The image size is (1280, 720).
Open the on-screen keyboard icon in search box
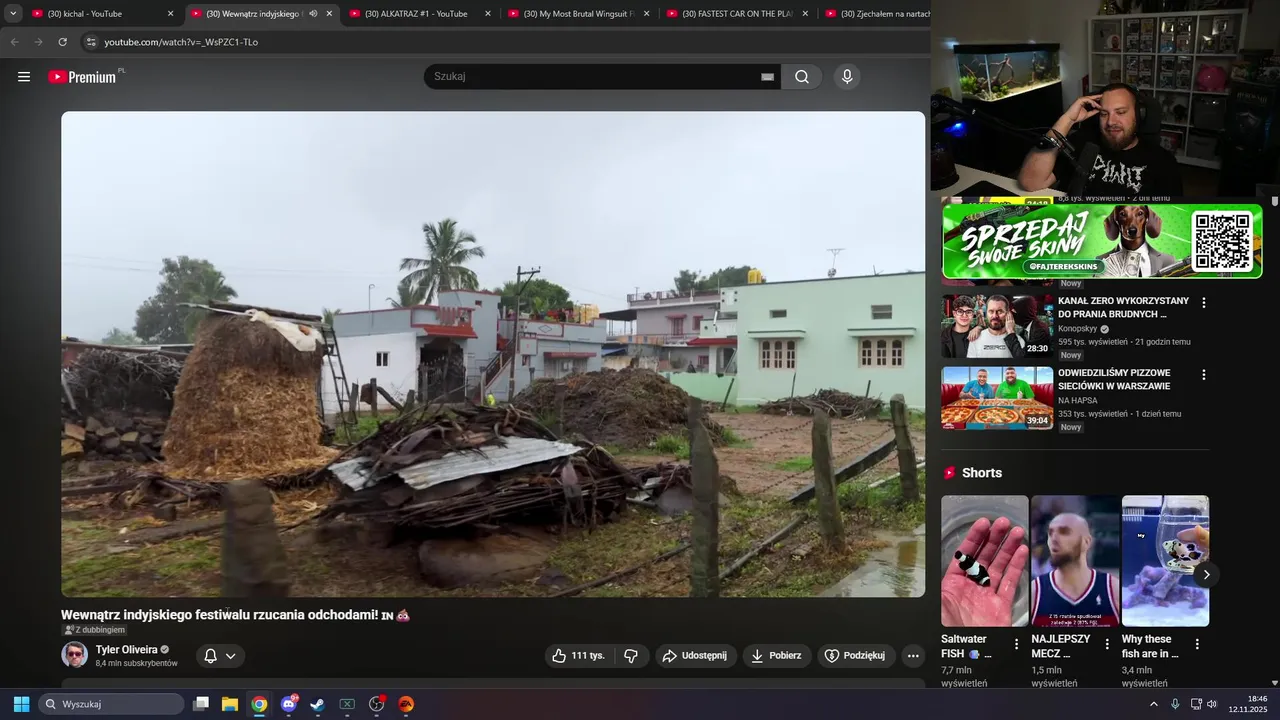tap(767, 77)
